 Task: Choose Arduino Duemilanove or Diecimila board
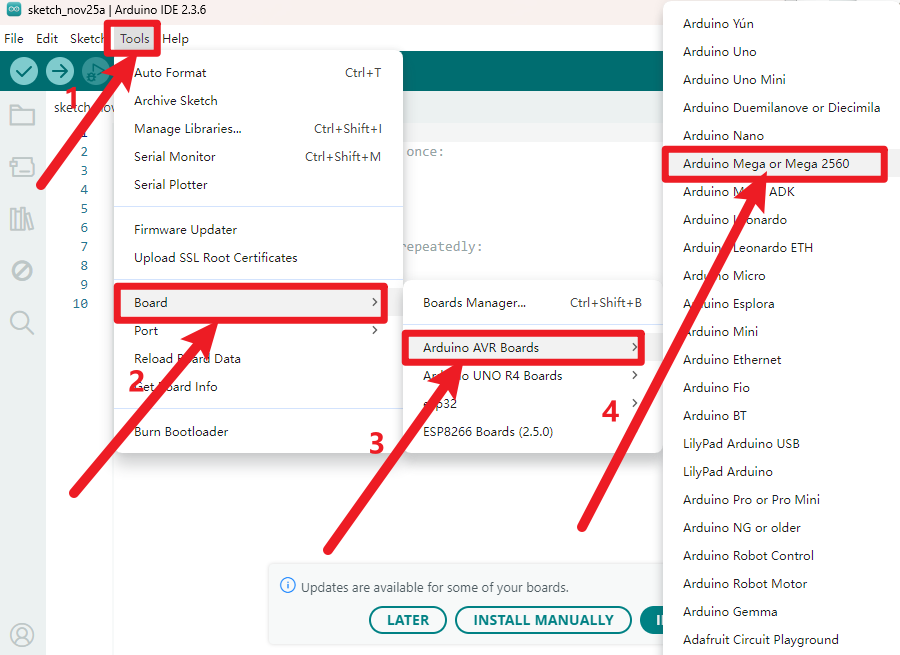click(x=781, y=108)
